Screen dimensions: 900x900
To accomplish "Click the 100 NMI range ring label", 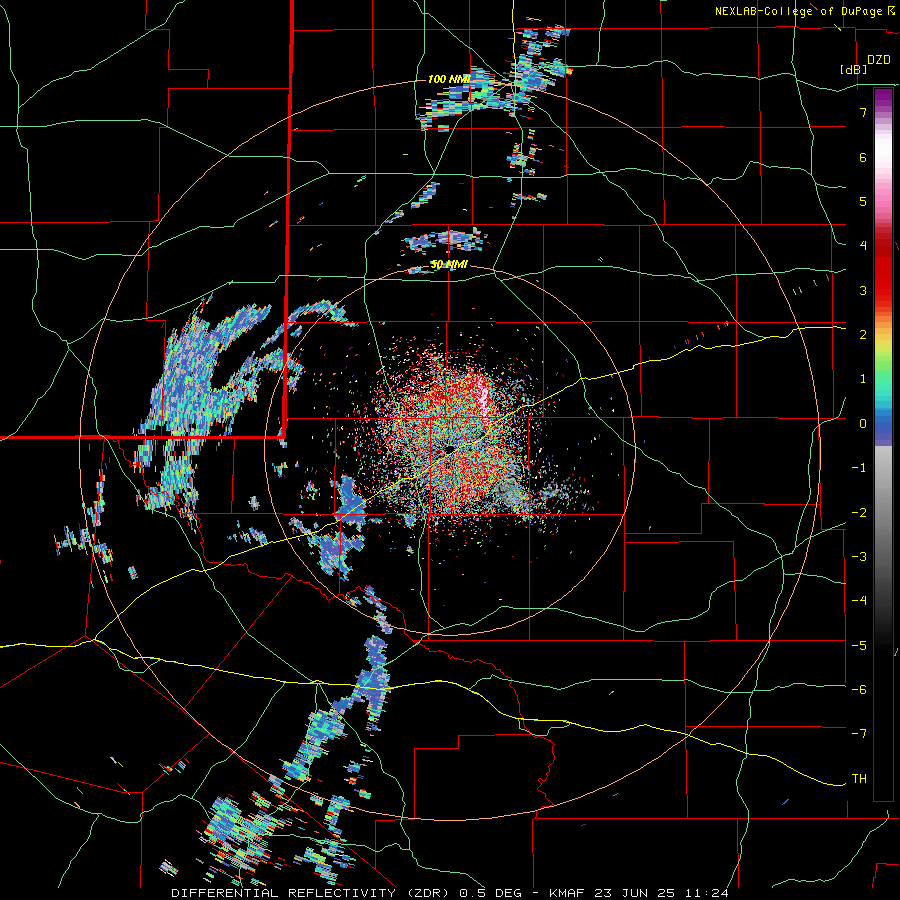I will click(449, 79).
